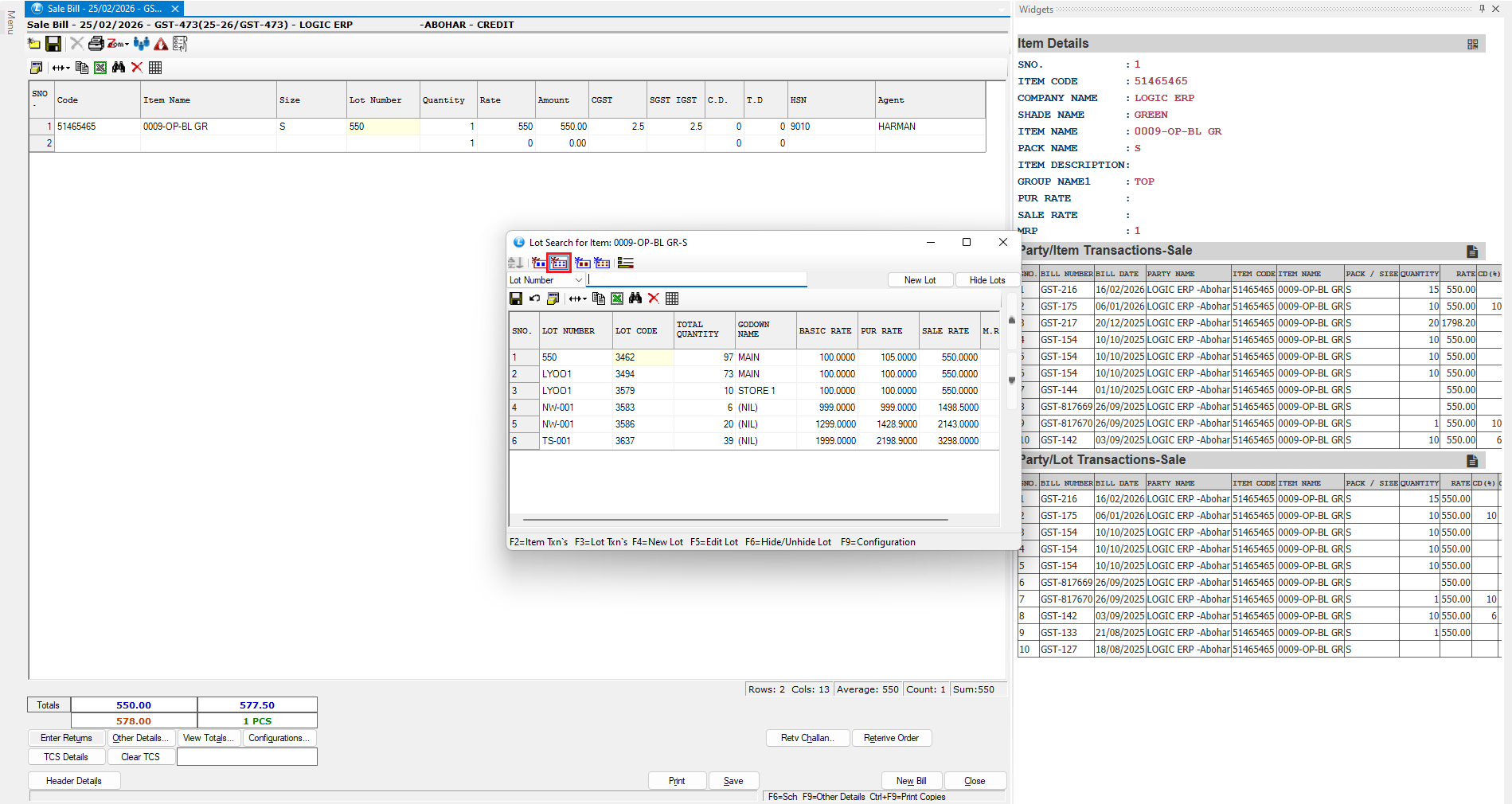
Task: Click the Lot Search horizontal scrollbar
Action: [734, 520]
